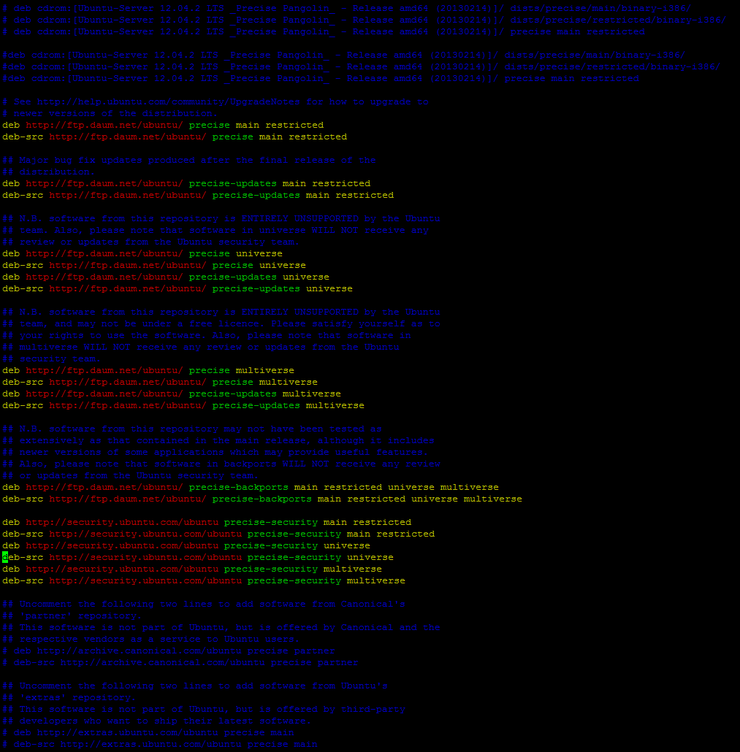Viewport: 740px width, 752px height.
Task: Select the "deb-src ... precise-updates universe" line
Action: coord(177,289)
